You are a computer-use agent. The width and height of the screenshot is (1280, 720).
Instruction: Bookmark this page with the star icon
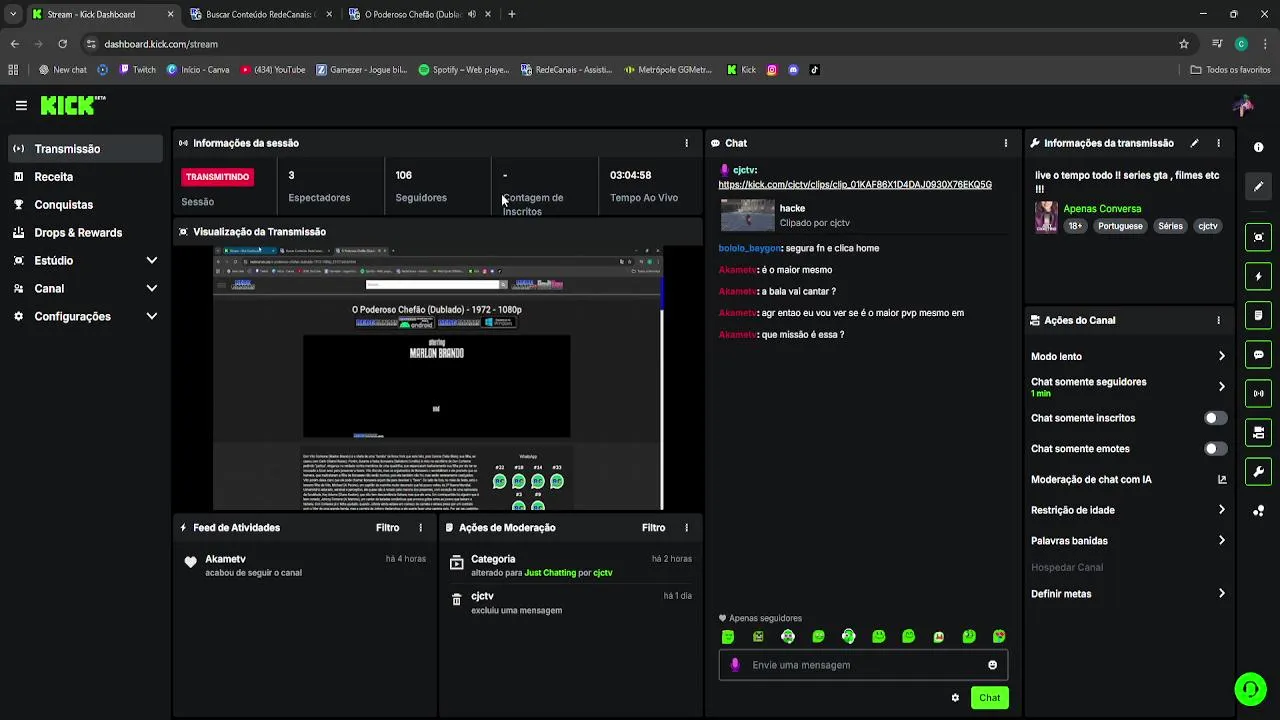1184,44
